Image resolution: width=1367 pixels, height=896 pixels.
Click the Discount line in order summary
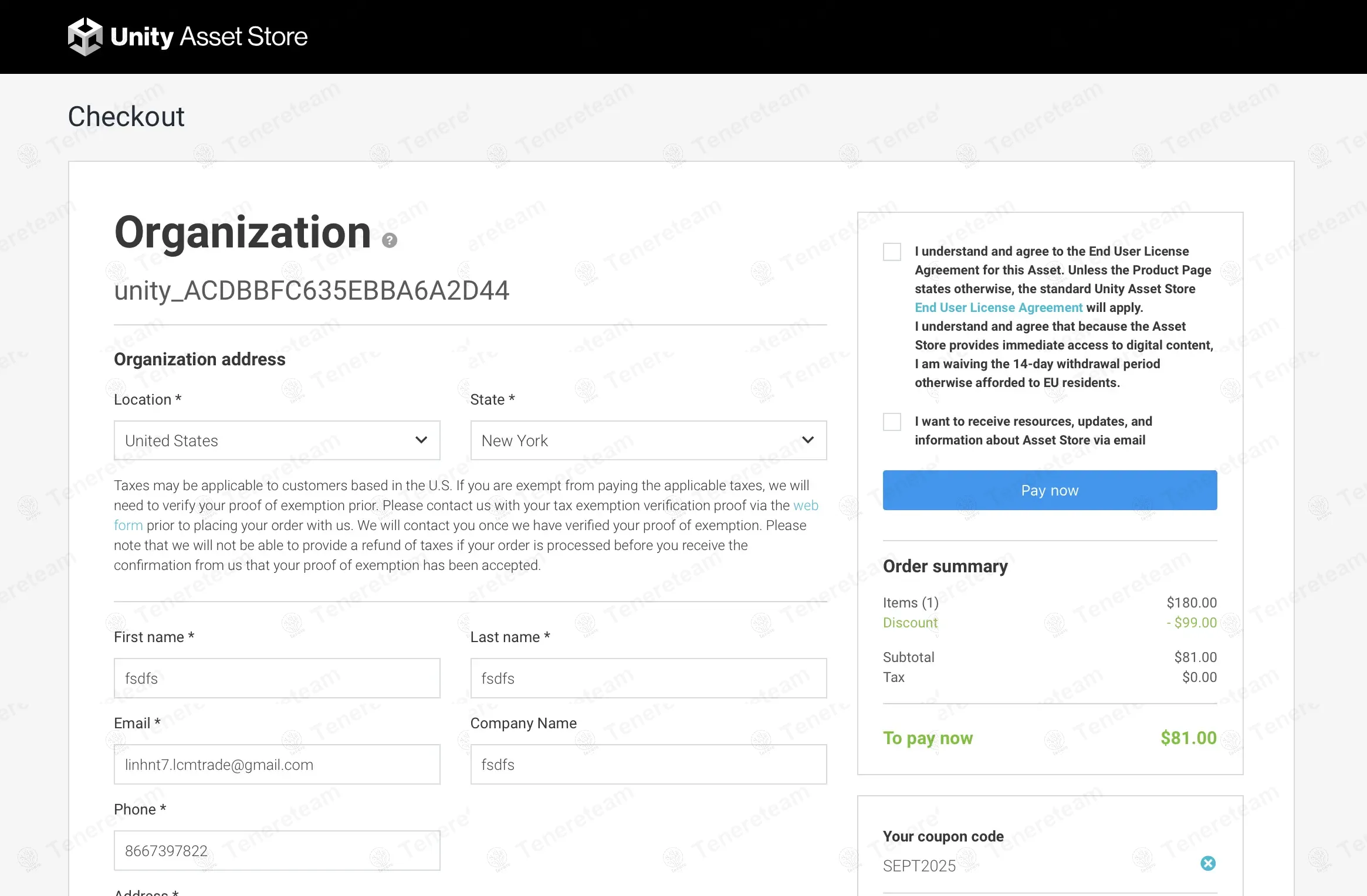(910, 623)
